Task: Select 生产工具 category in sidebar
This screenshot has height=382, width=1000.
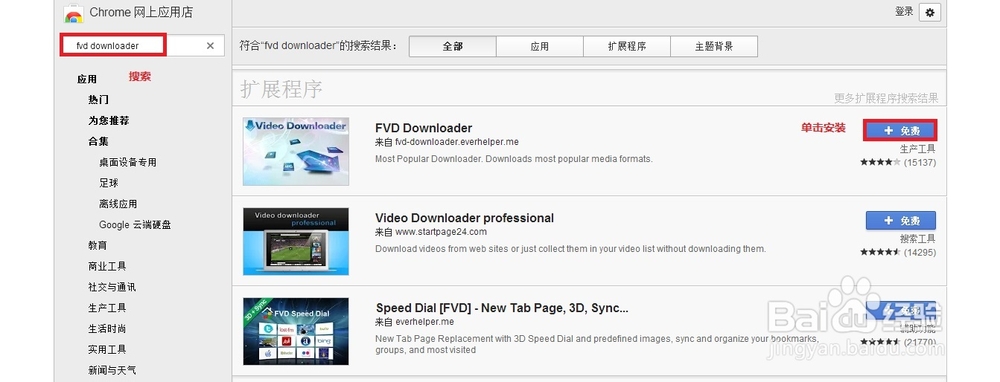Action: click(x=107, y=308)
